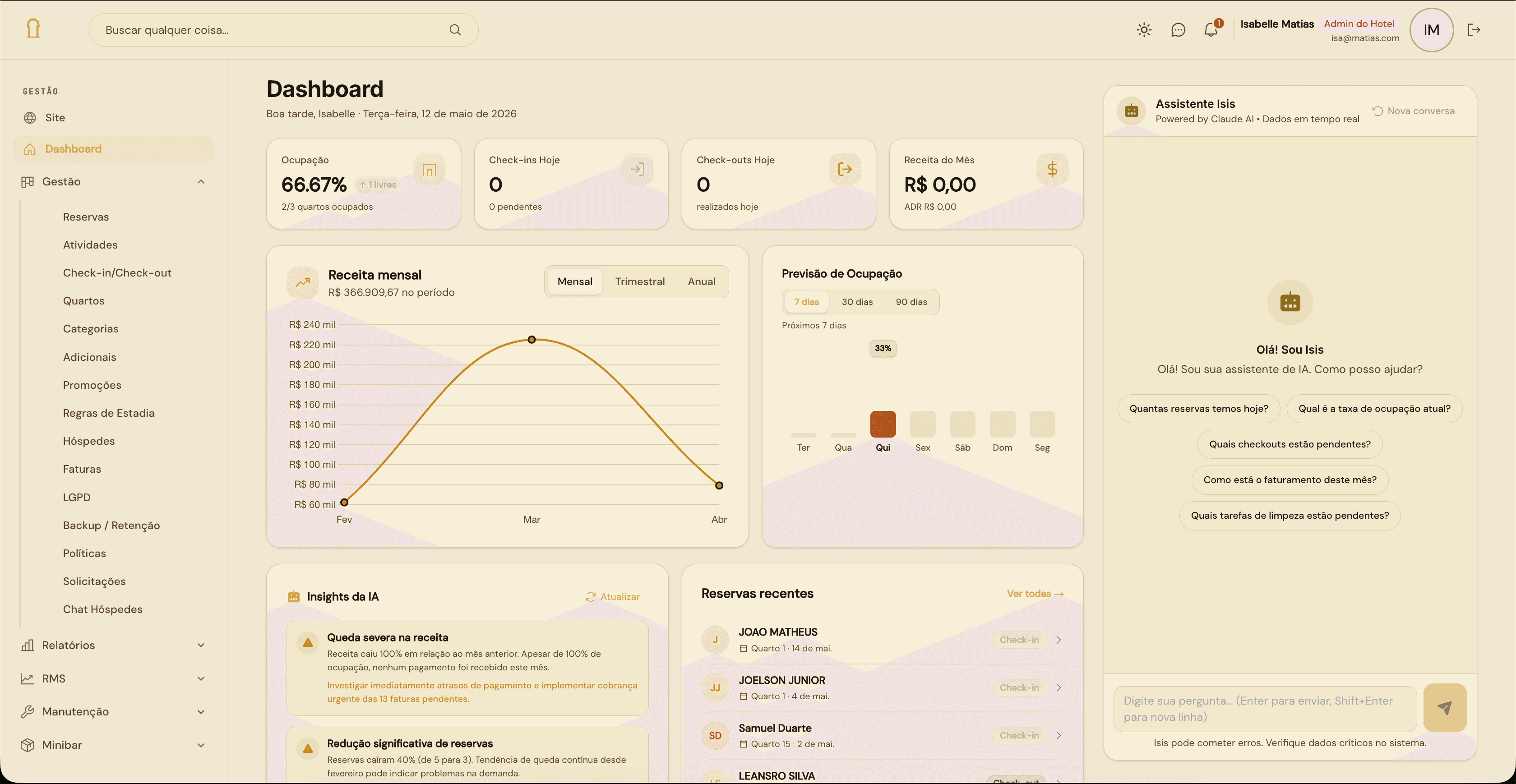Click the RMS line chart icon
The height and width of the screenshot is (784, 1516).
click(x=27, y=678)
